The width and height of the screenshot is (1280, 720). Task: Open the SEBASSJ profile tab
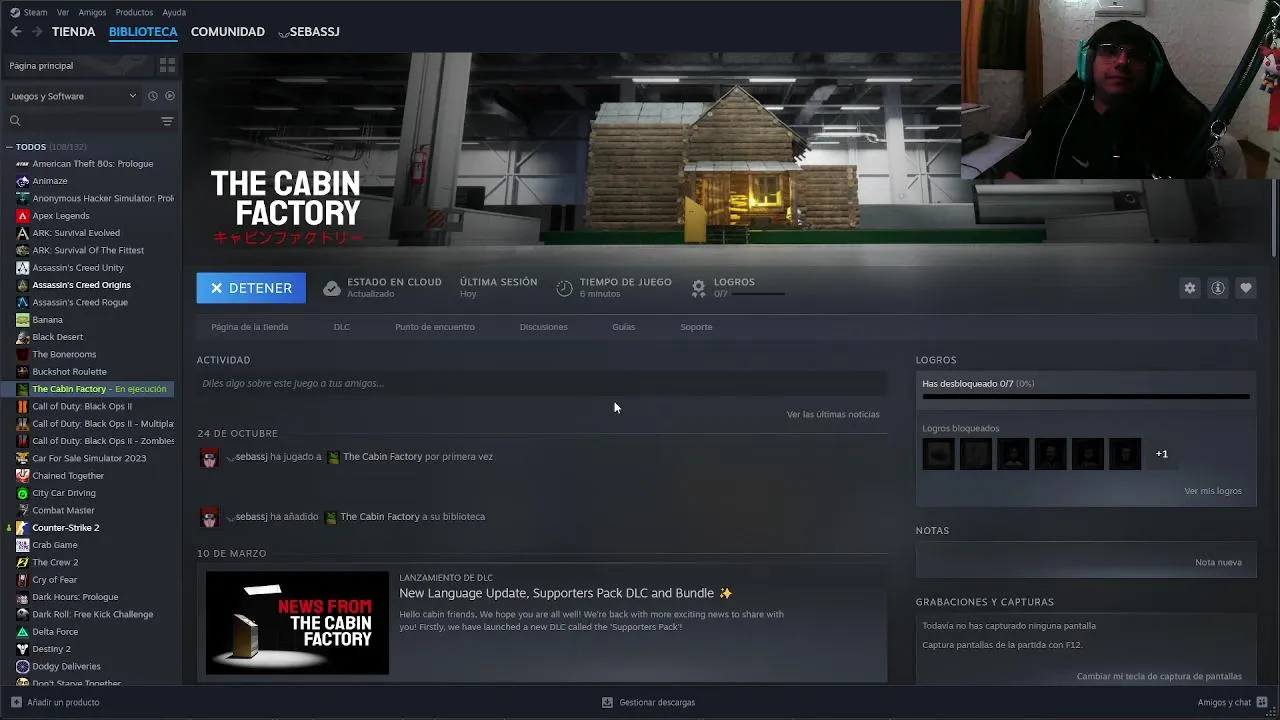click(309, 32)
